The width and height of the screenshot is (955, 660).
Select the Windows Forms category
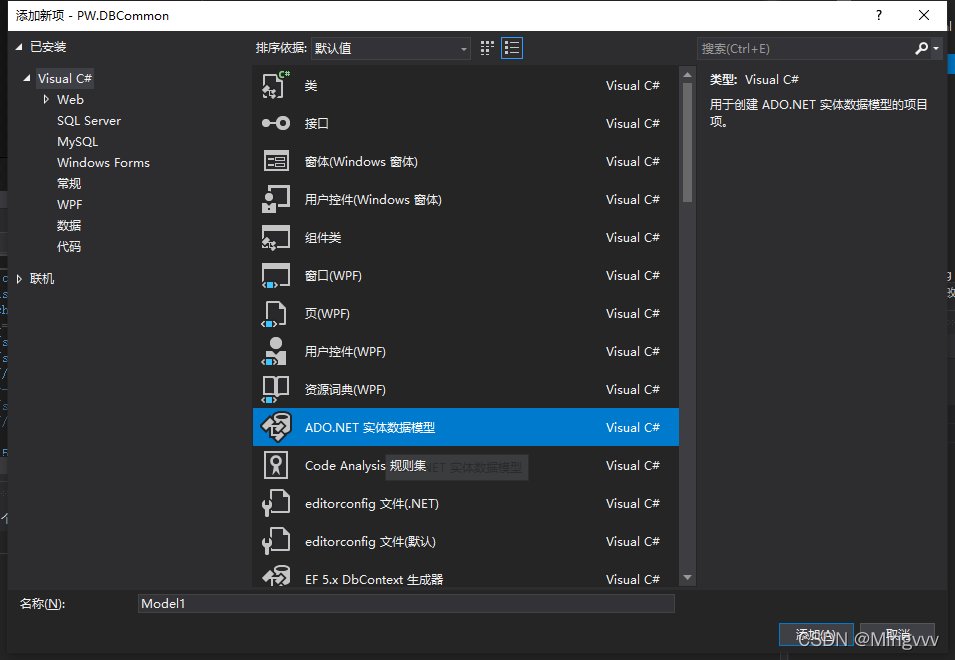(x=103, y=163)
